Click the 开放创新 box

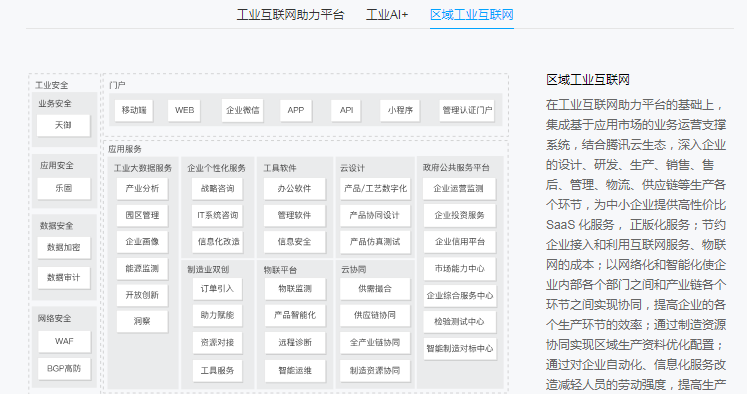[x=142, y=295]
